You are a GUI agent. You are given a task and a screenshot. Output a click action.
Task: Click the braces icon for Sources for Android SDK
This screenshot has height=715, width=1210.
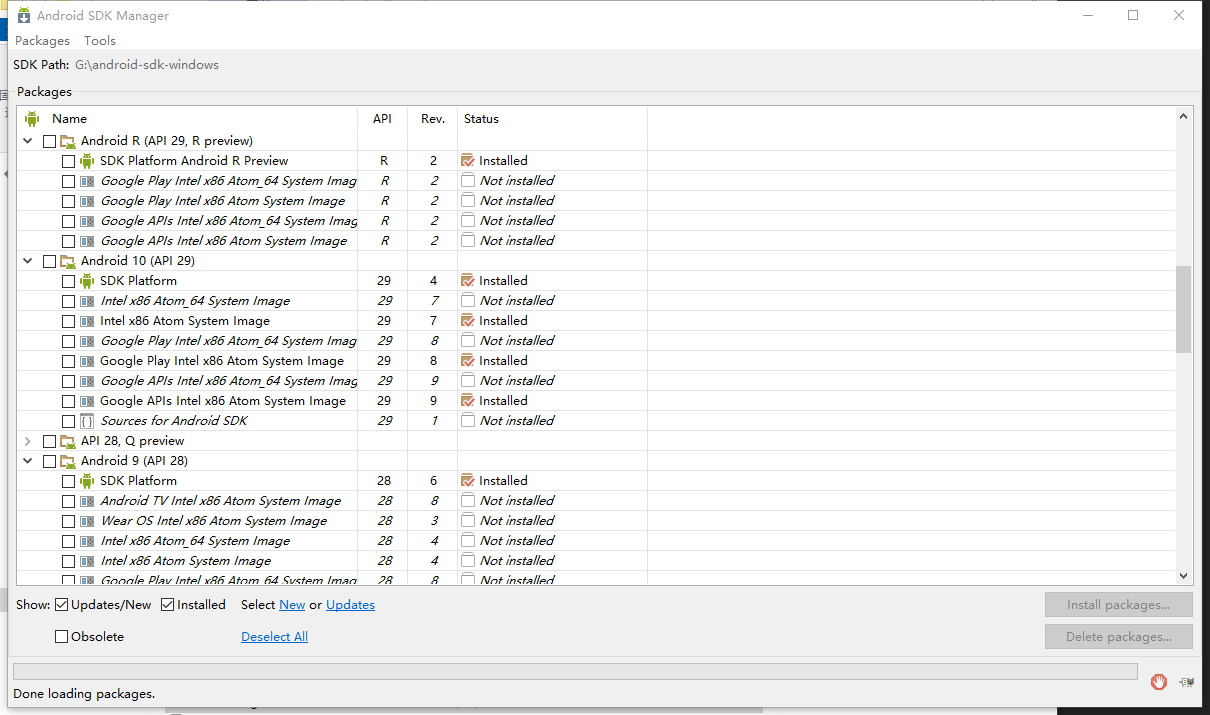(x=87, y=421)
